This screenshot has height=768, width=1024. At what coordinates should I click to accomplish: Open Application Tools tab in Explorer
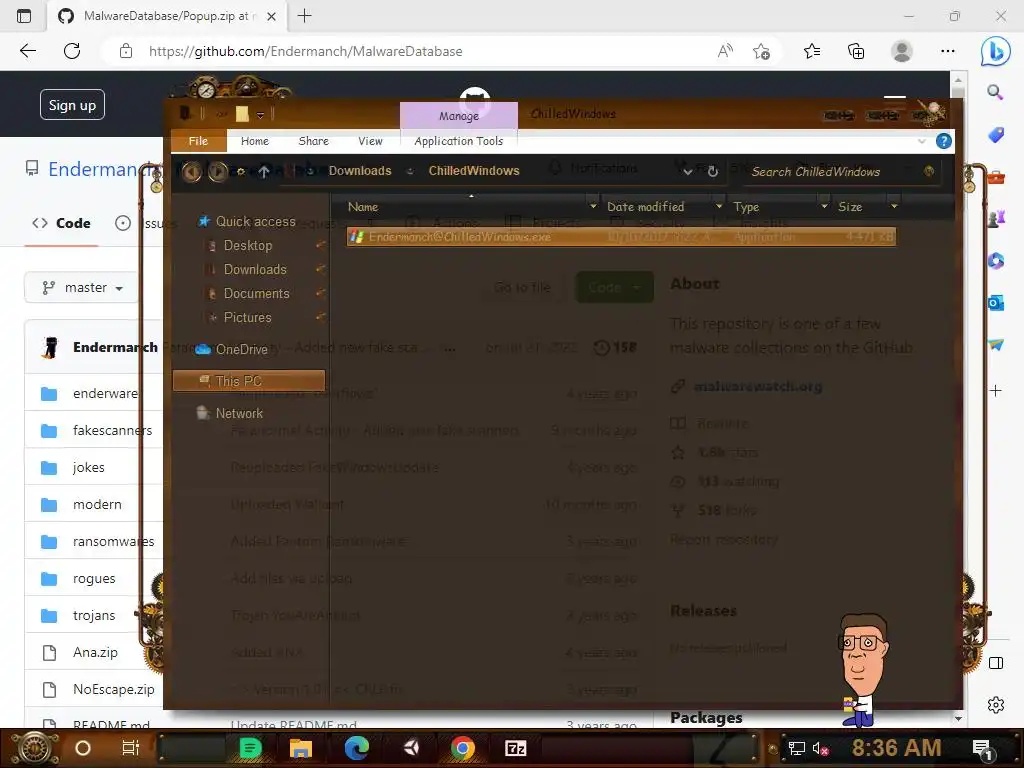458,141
